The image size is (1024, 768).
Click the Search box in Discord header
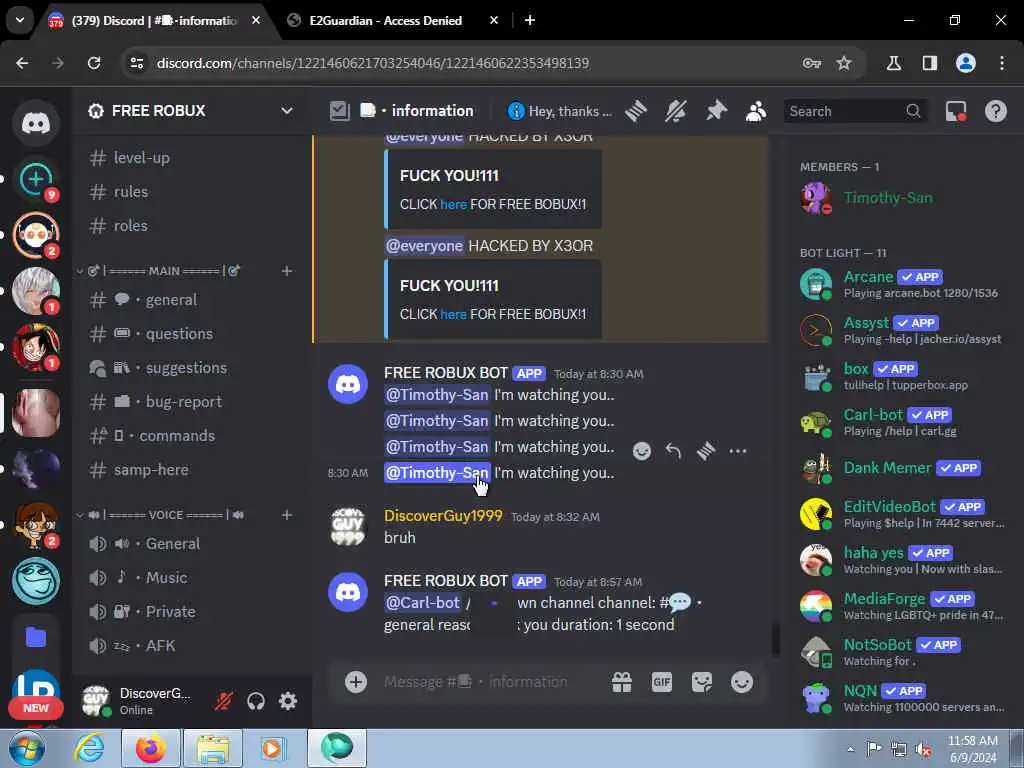855,111
